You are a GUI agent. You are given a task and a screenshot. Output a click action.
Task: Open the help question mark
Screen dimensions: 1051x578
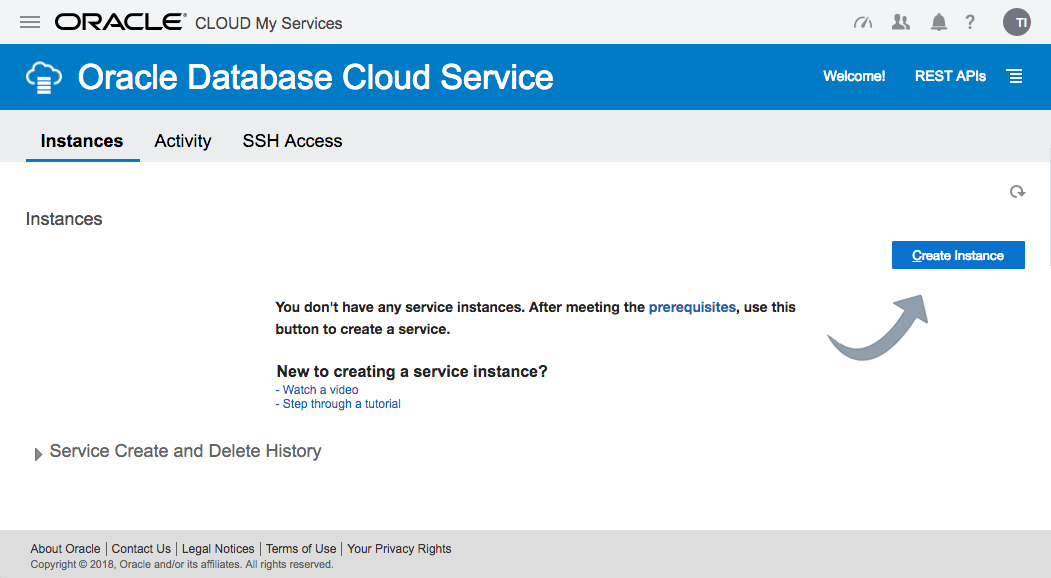coord(970,23)
